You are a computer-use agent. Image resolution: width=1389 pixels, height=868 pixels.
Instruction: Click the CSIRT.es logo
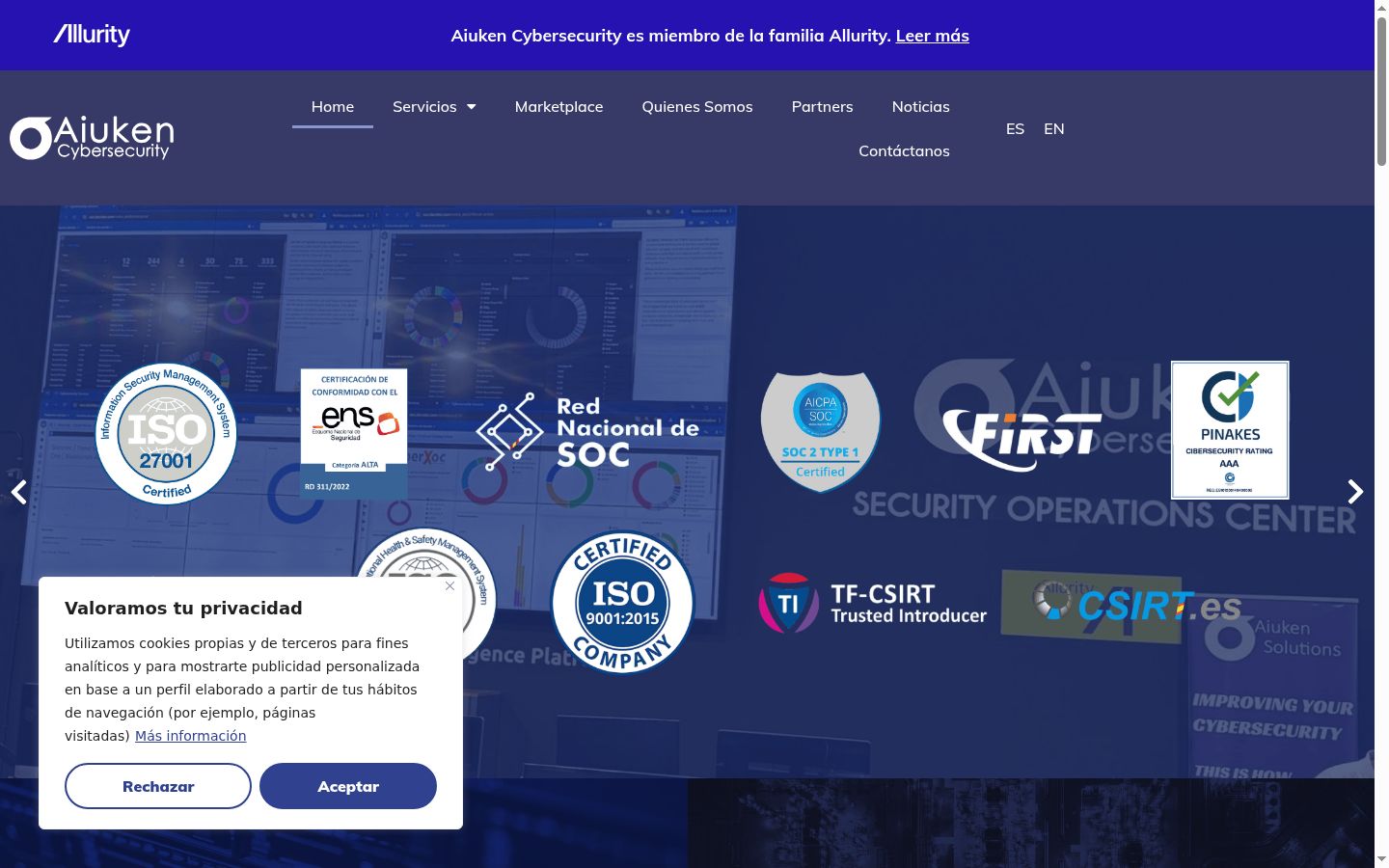click(x=1136, y=605)
